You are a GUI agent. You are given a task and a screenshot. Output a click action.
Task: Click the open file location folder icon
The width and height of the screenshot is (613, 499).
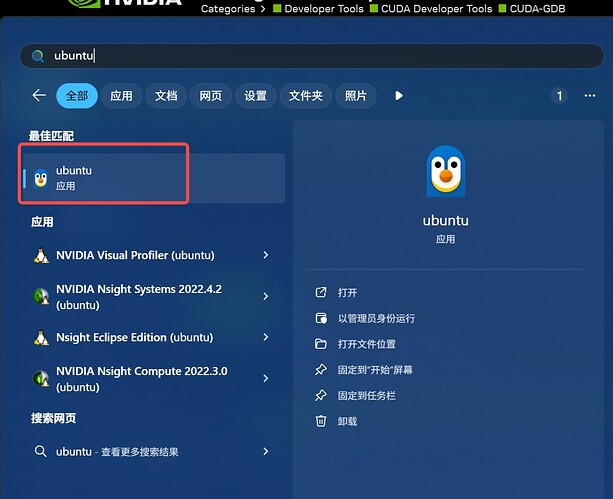click(321, 344)
